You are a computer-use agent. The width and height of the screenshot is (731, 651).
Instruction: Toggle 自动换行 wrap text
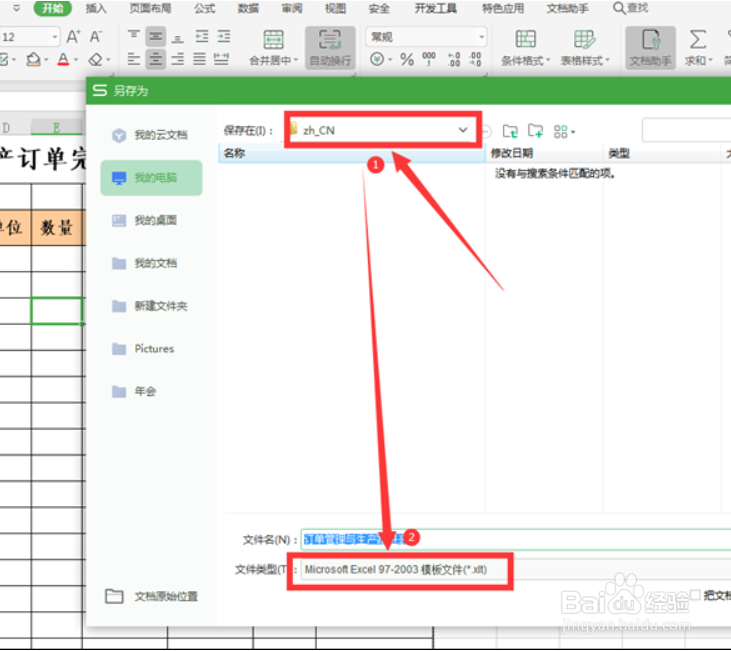coord(330,48)
